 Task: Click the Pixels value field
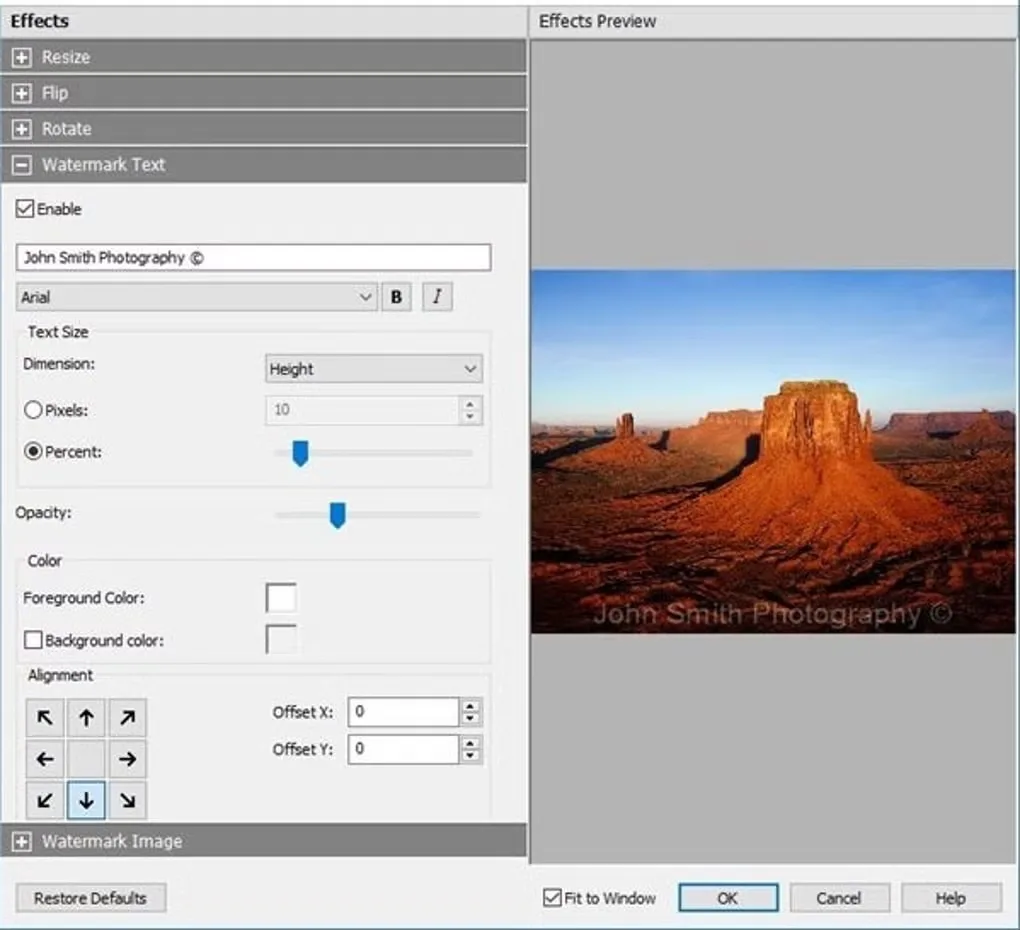pos(362,410)
